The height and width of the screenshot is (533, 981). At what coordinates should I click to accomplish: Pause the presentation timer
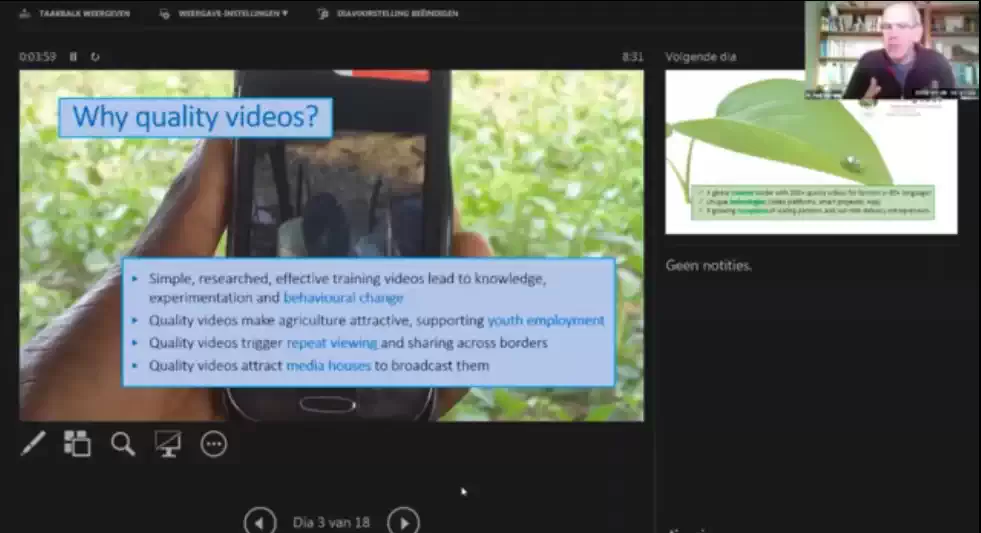click(x=74, y=57)
